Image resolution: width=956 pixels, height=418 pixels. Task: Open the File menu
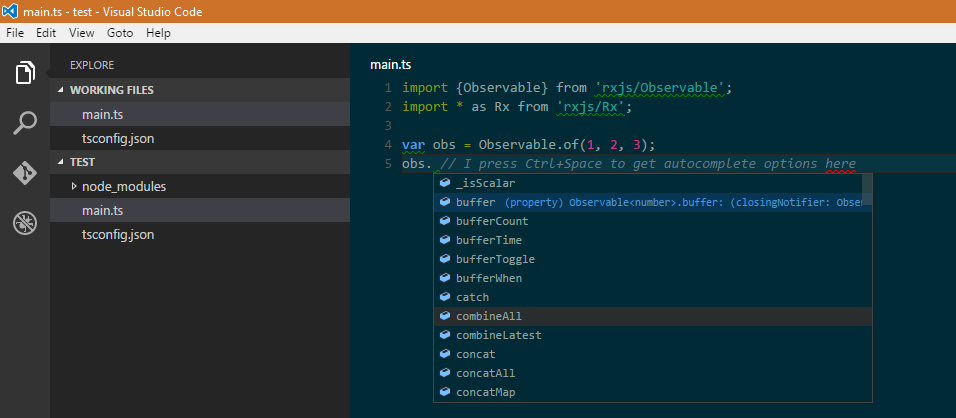15,33
